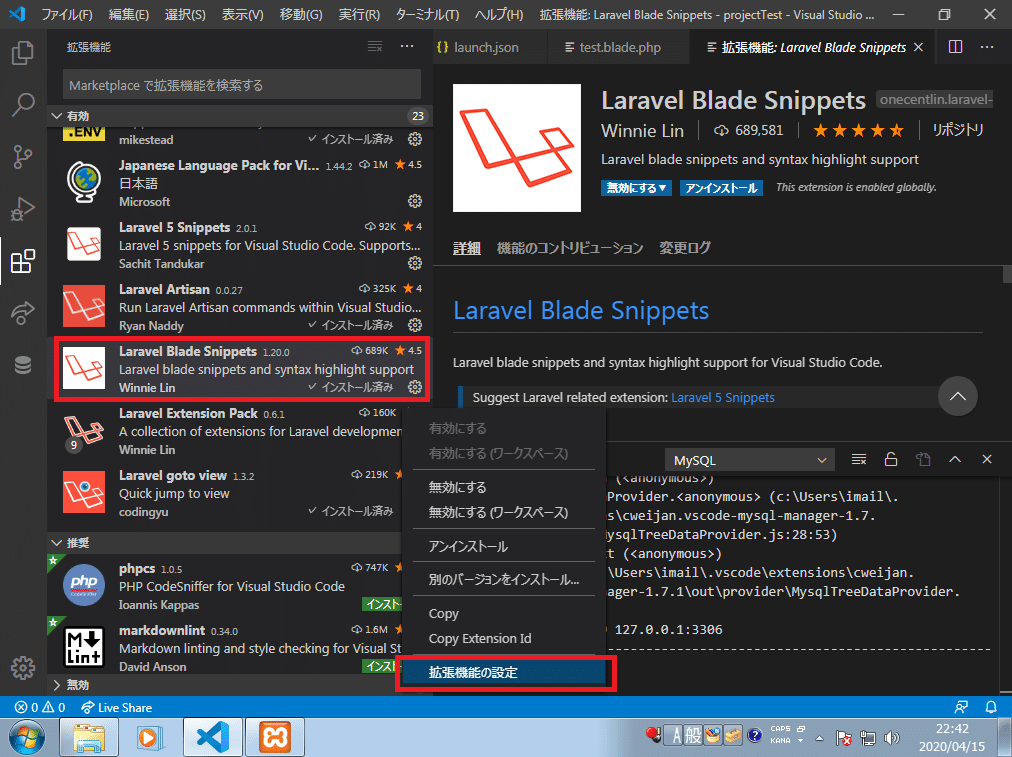1012x757 pixels.
Task: Select the 機能のコントリビューション tab
Action: pyautogui.click(x=570, y=248)
